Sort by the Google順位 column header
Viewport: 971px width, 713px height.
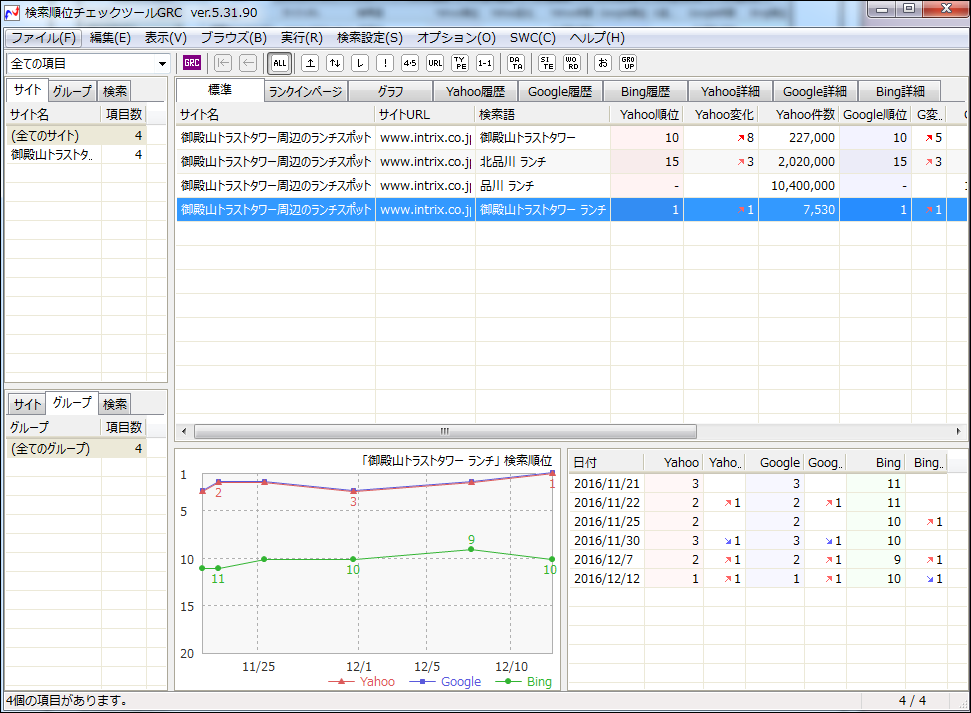875,115
